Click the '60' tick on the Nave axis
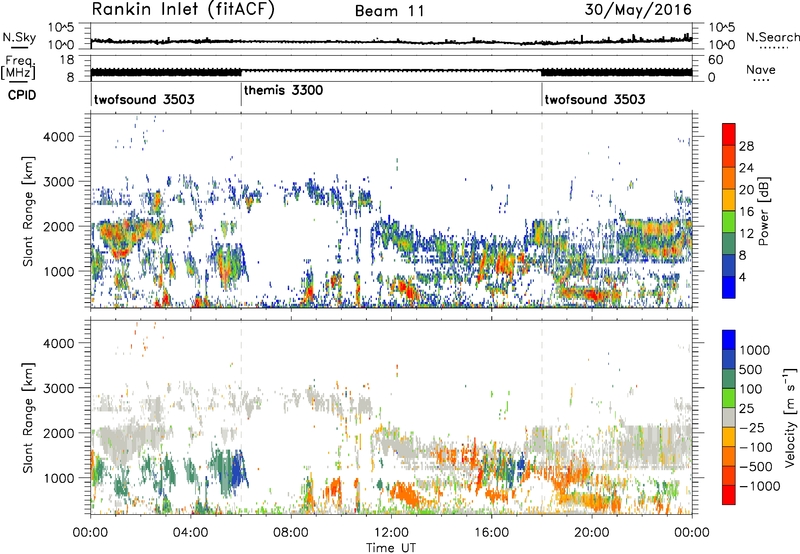 click(716, 60)
